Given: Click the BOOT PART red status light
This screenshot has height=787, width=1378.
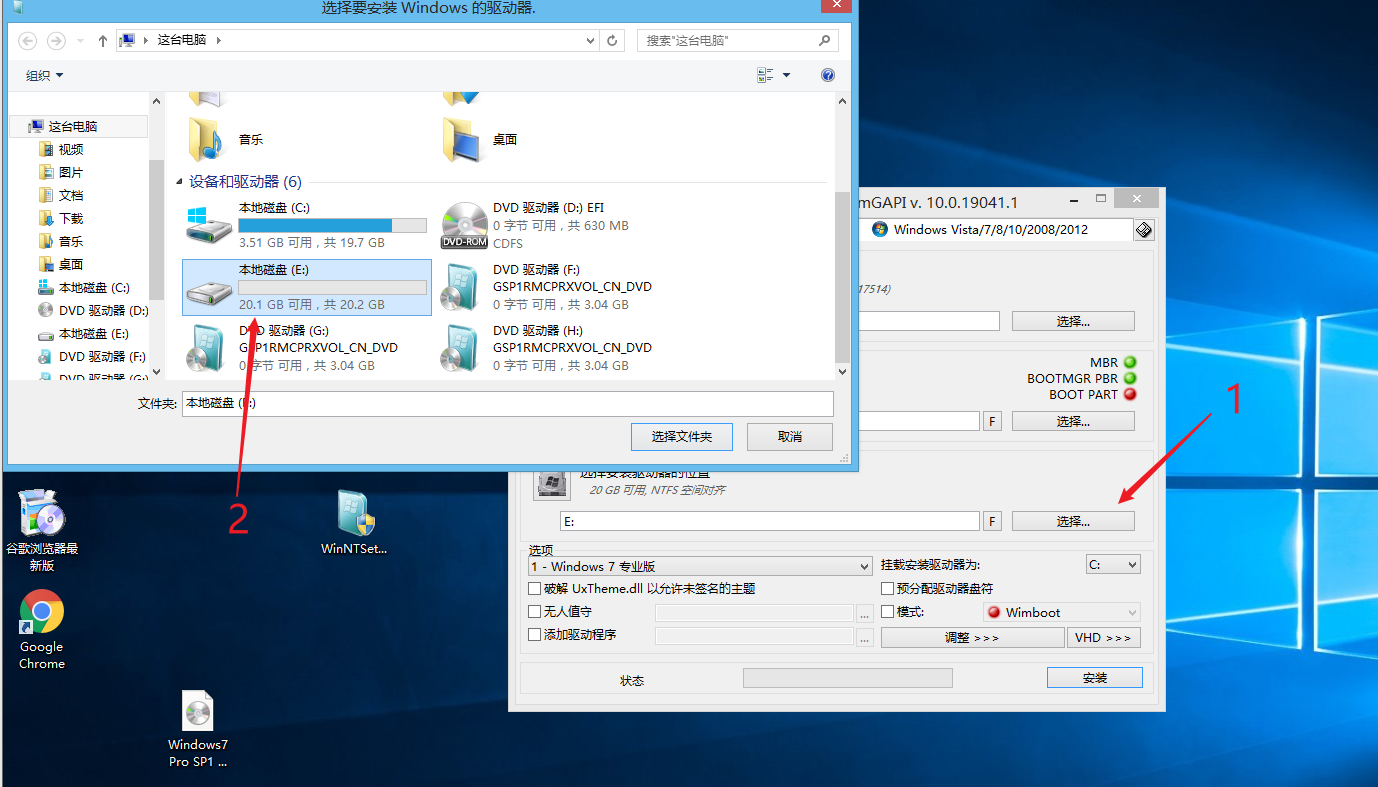Looking at the screenshot, I should click(x=1130, y=394).
